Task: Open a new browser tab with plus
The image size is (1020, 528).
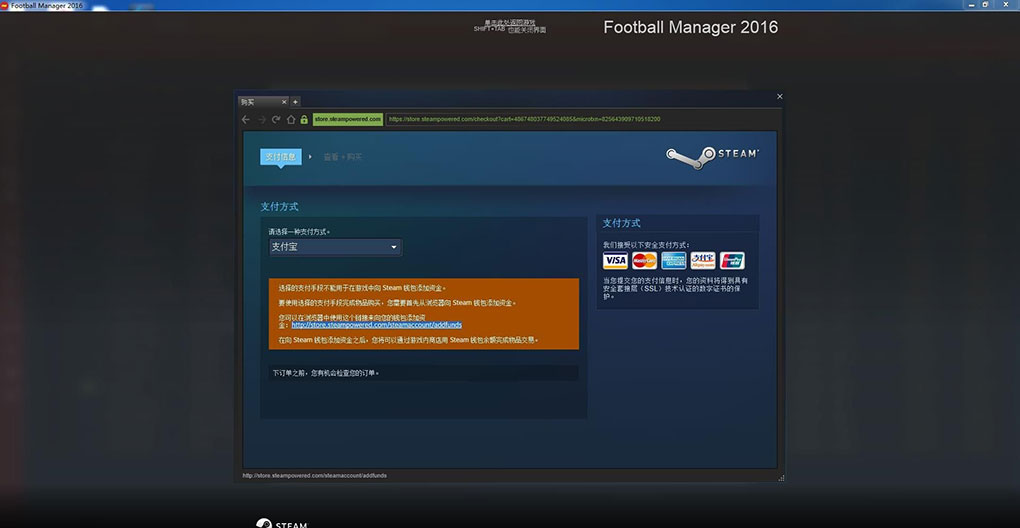Action: click(x=295, y=102)
